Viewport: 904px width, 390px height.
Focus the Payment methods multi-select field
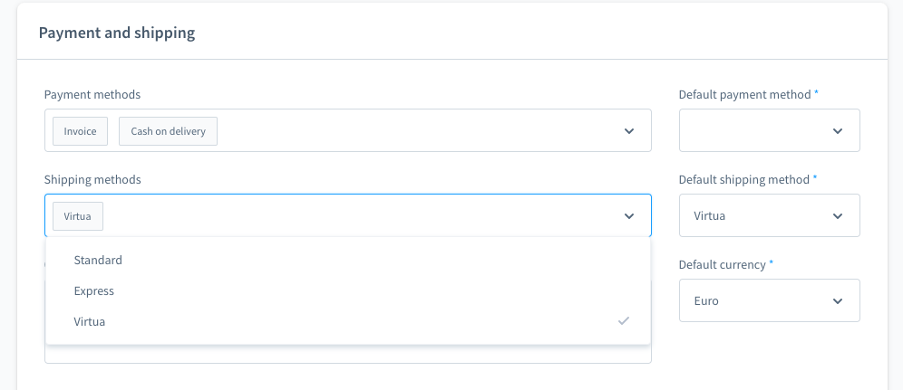pos(348,130)
